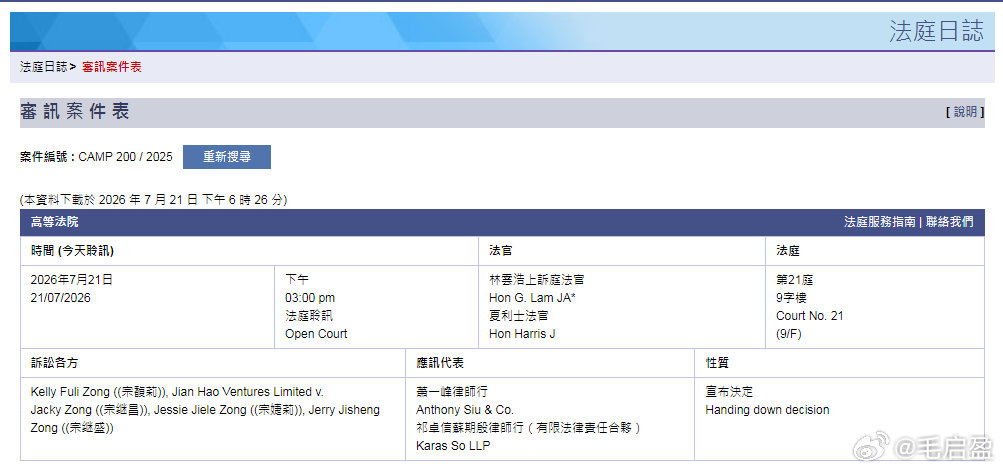Image resolution: width=1003 pixels, height=471 pixels.
Task: Select 祁卓信蘇期殷律師行 representative text
Action: [x=528, y=427]
